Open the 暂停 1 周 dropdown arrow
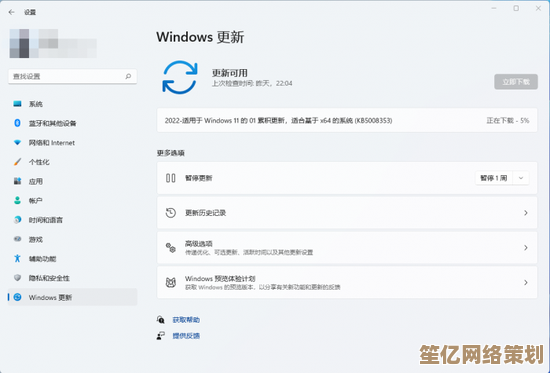Screen dimensions: 550x373 (x=521, y=178)
